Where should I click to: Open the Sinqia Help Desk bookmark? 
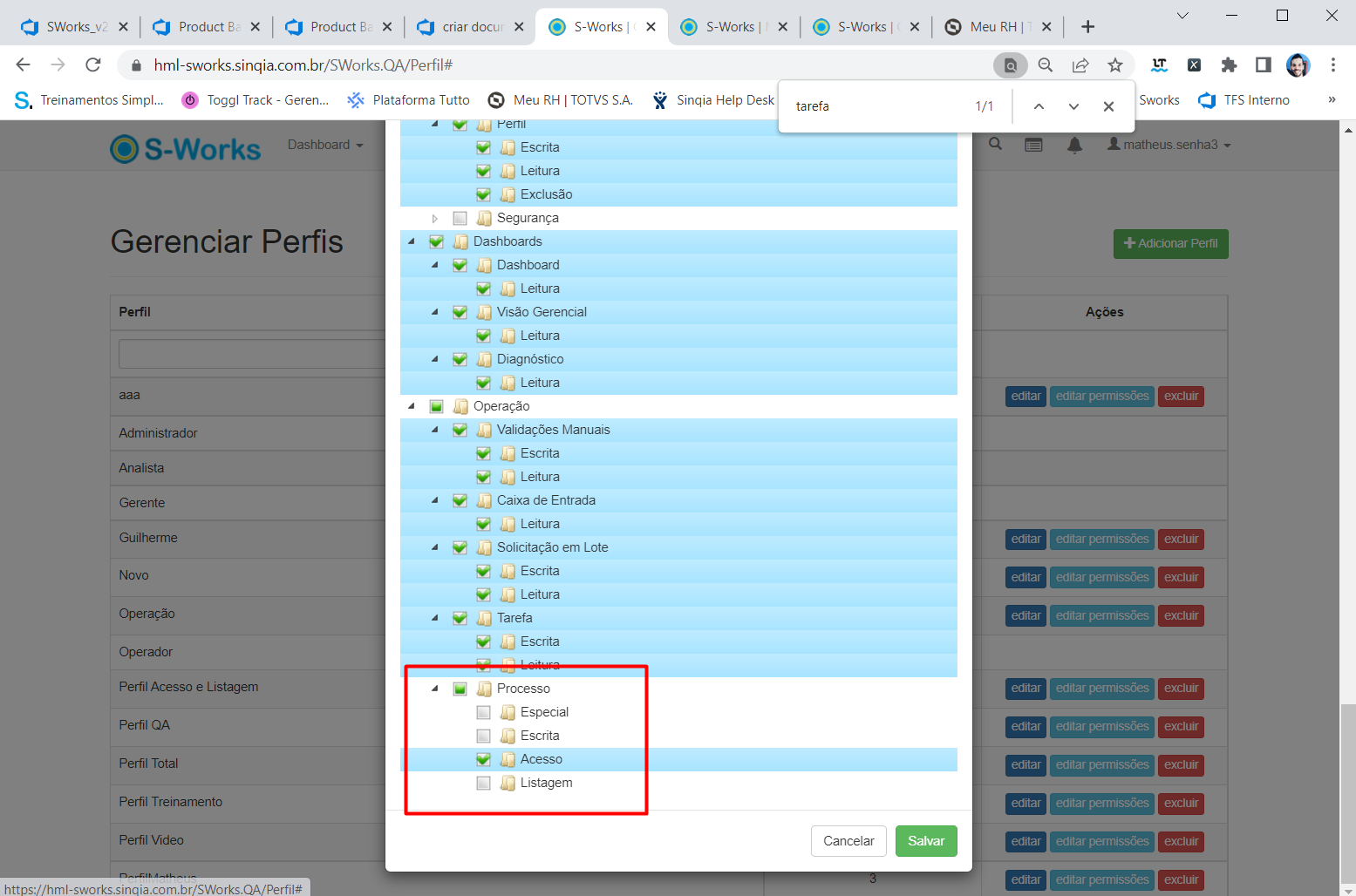coord(713,100)
